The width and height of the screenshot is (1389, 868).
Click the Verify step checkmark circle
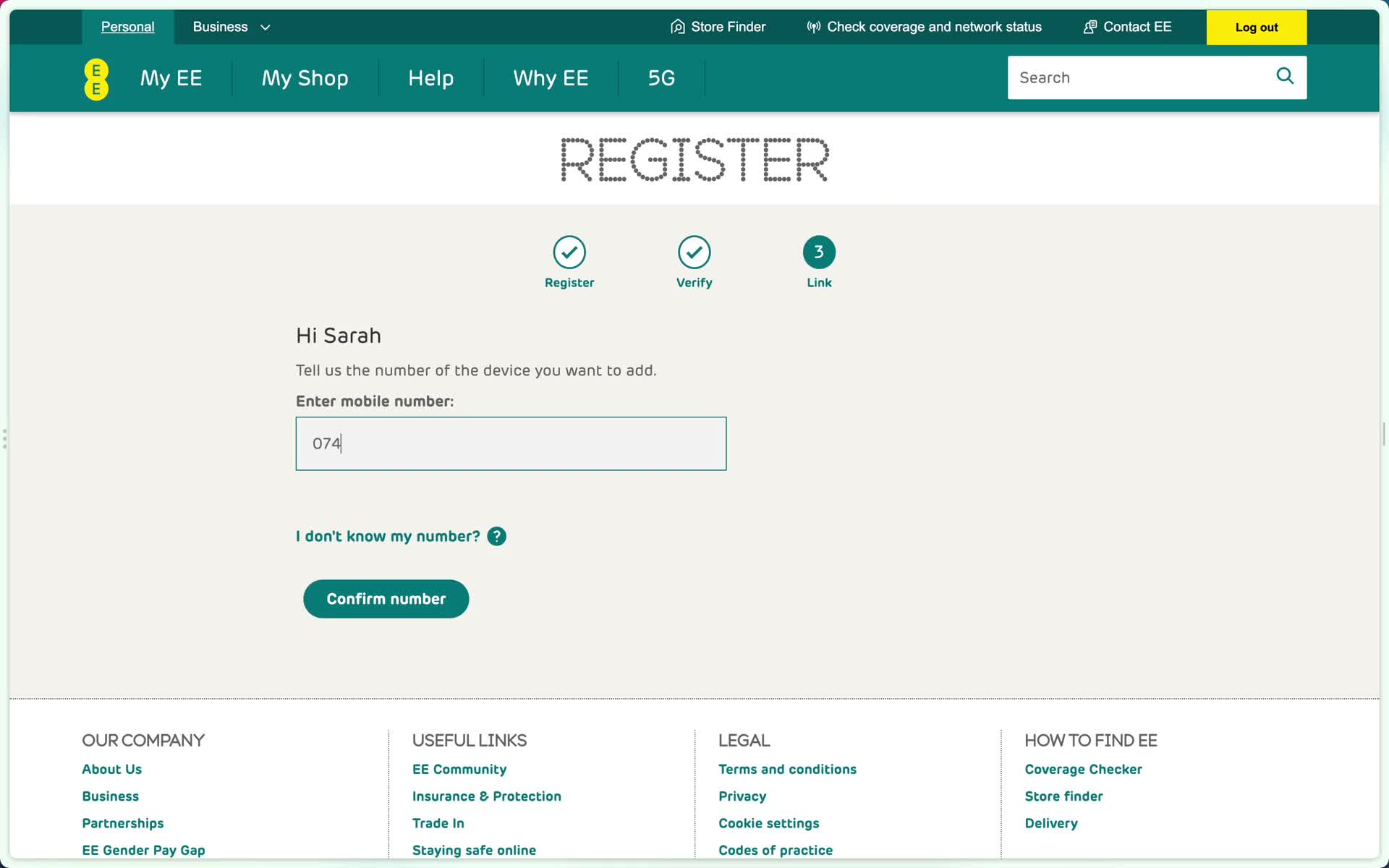pyautogui.click(x=694, y=252)
